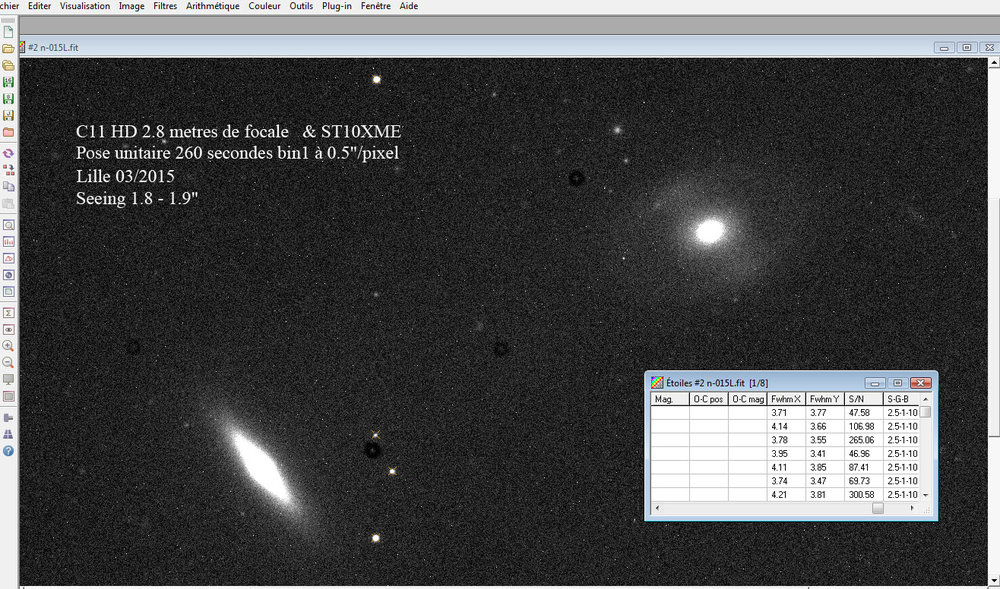Click the S-G-B column header
This screenshot has width=1000, height=589.
click(901, 399)
